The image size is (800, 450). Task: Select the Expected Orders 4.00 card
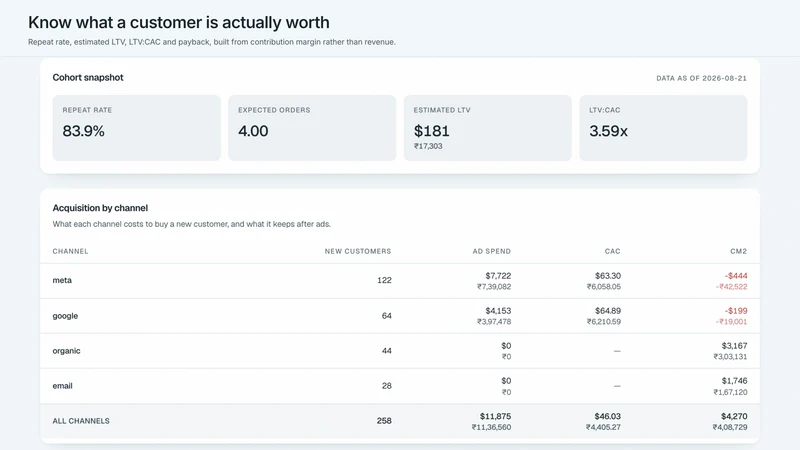[x=312, y=128]
